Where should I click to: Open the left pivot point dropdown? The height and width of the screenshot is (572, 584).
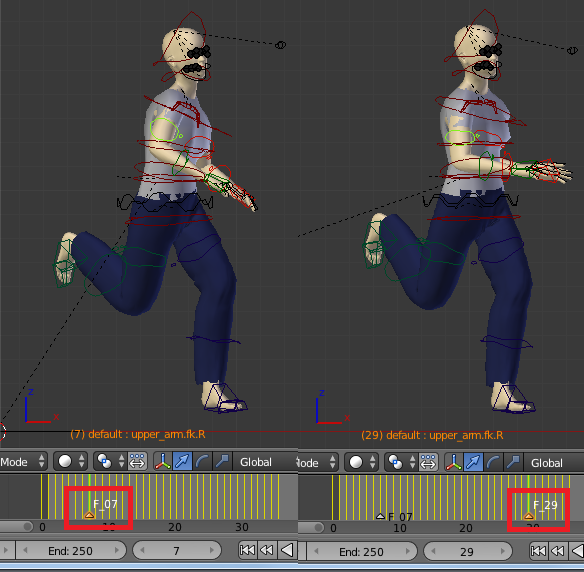tap(110, 462)
